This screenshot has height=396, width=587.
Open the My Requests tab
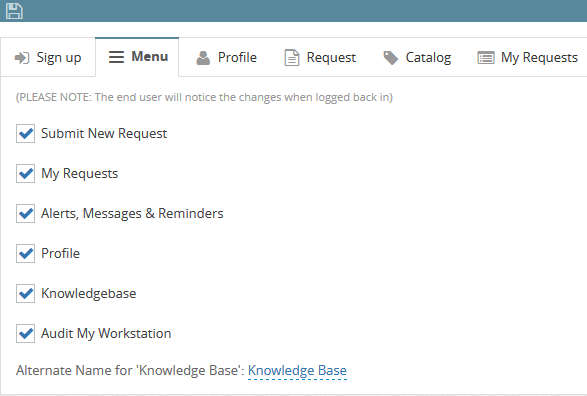[528, 58]
